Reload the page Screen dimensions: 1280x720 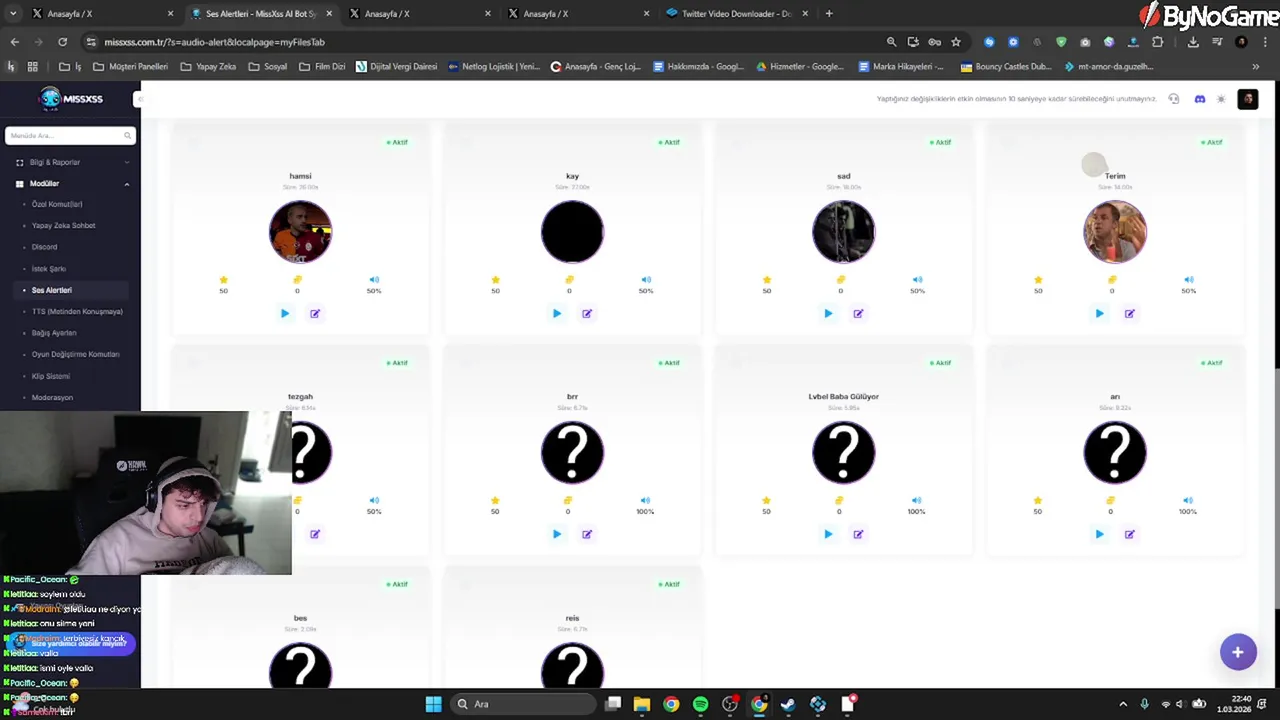(x=62, y=42)
